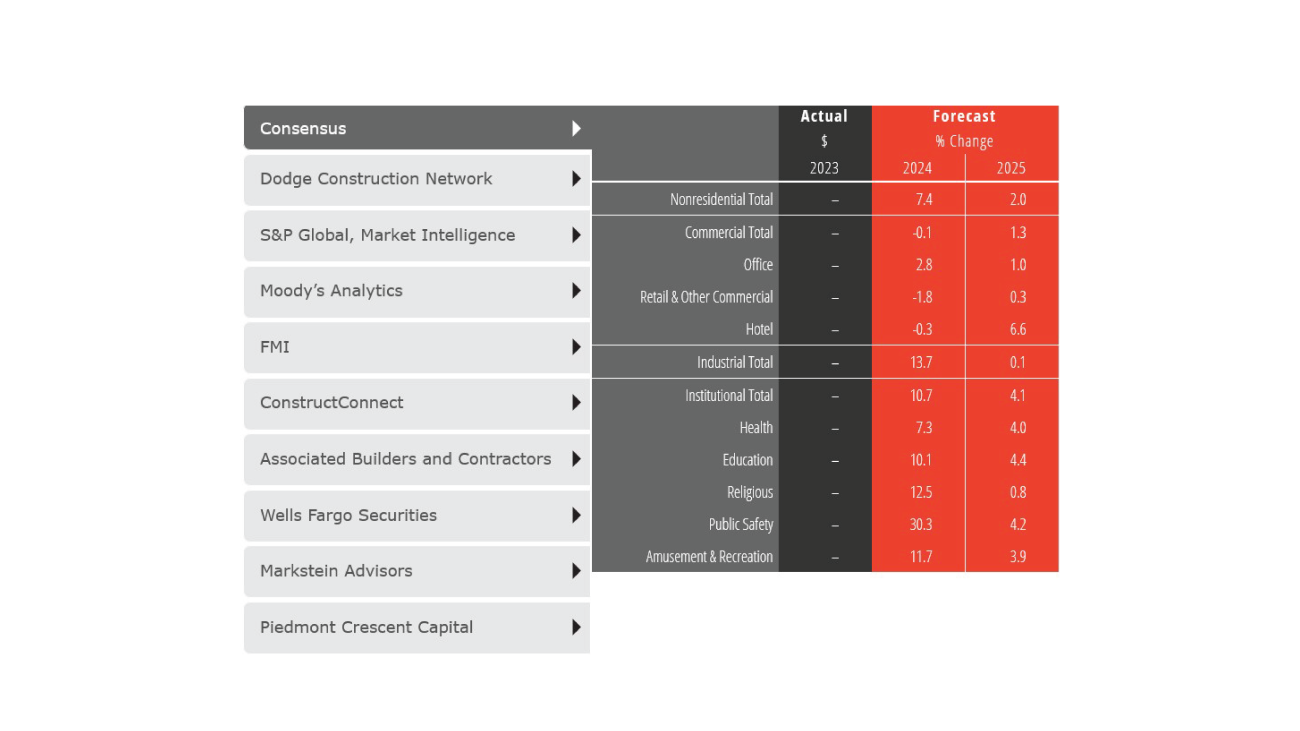Select the Consensus tab
Viewport: 1300px width, 731px height.
click(303, 128)
